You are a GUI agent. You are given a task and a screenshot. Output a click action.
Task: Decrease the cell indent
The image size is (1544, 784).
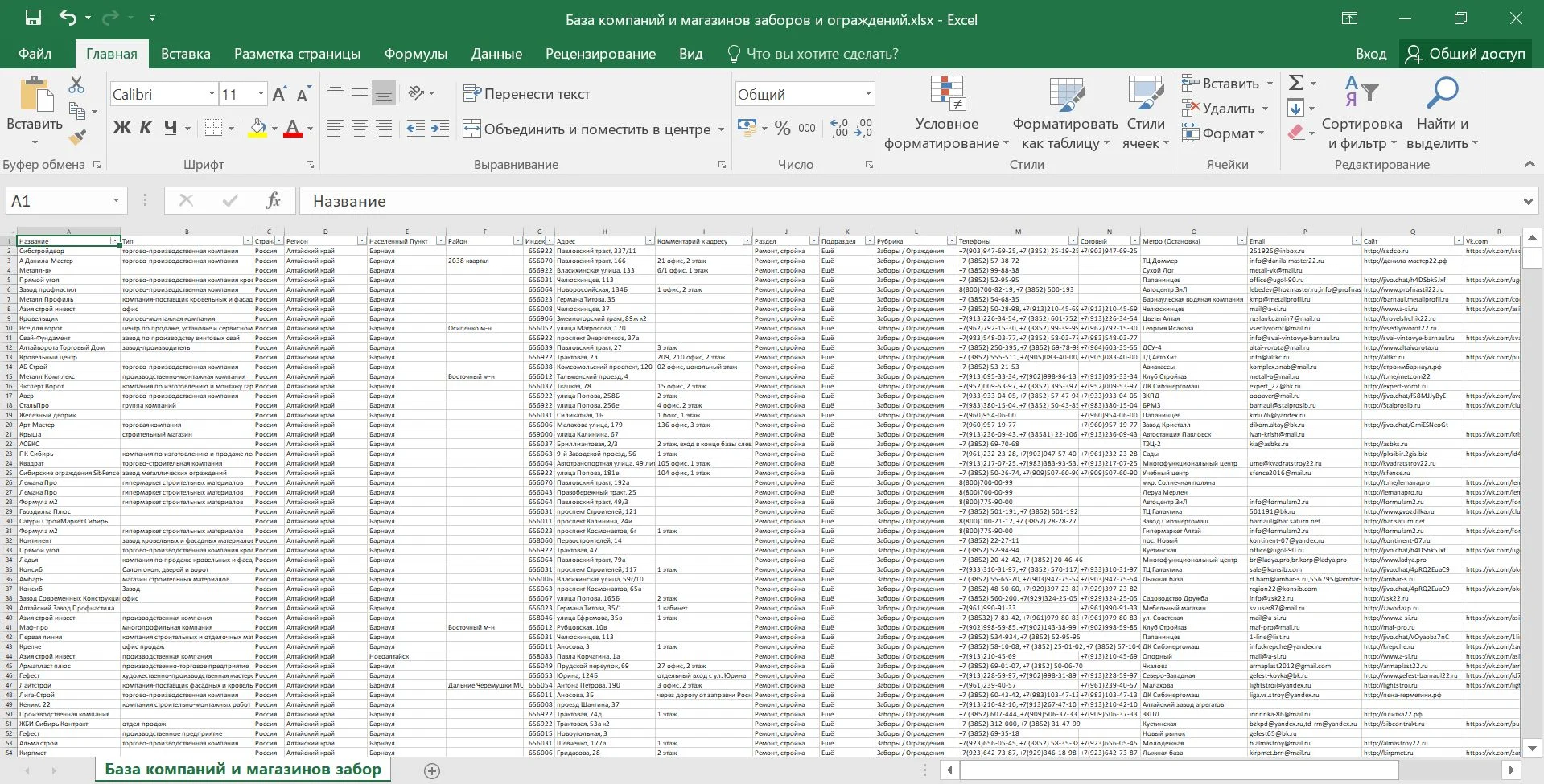(x=416, y=128)
